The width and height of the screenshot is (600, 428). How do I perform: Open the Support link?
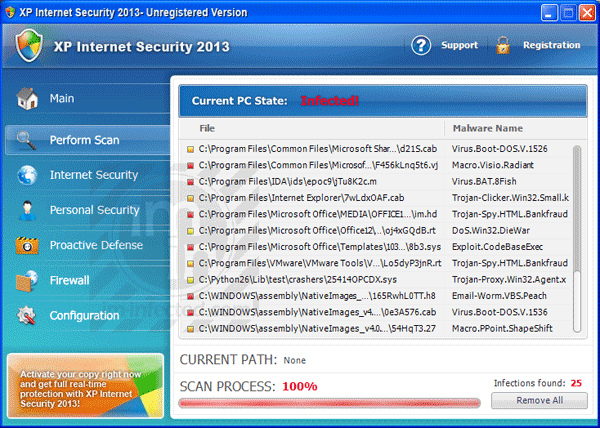[459, 45]
